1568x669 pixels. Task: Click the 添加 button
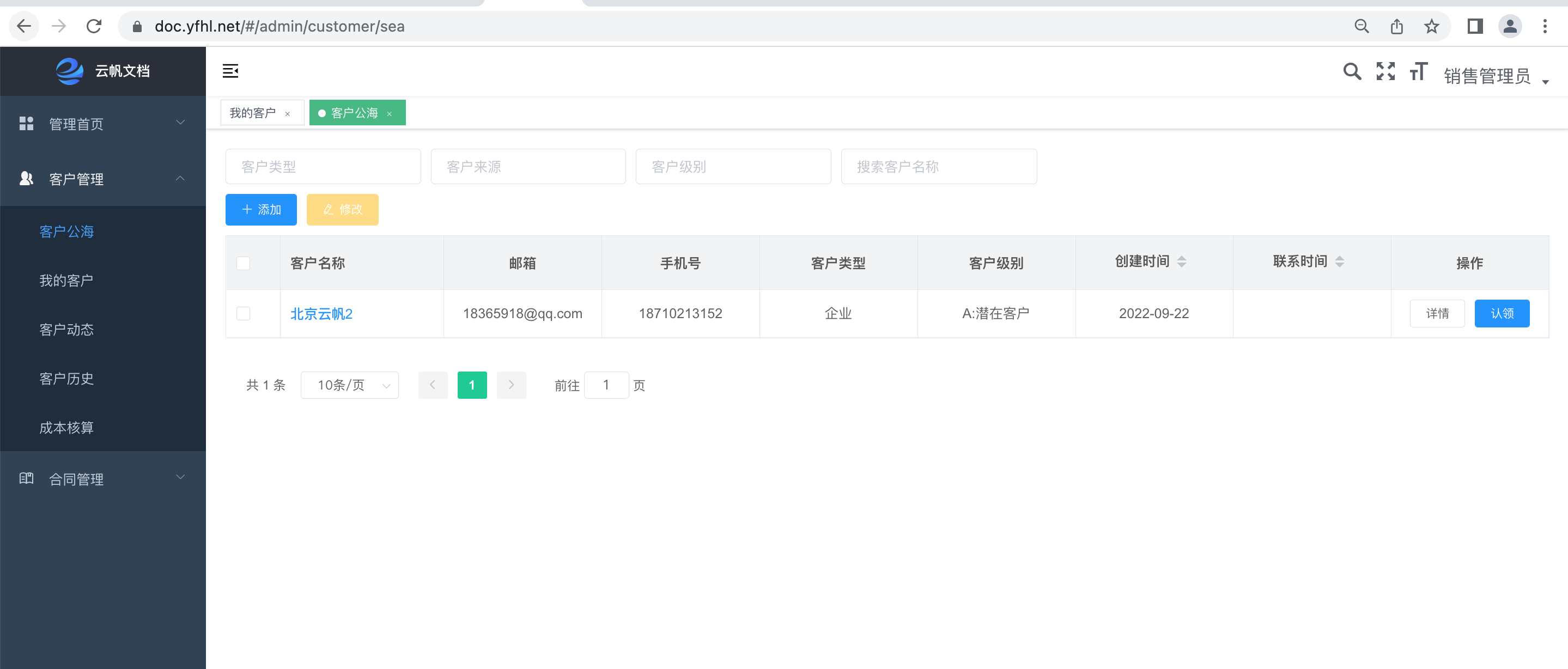coord(261,210)
